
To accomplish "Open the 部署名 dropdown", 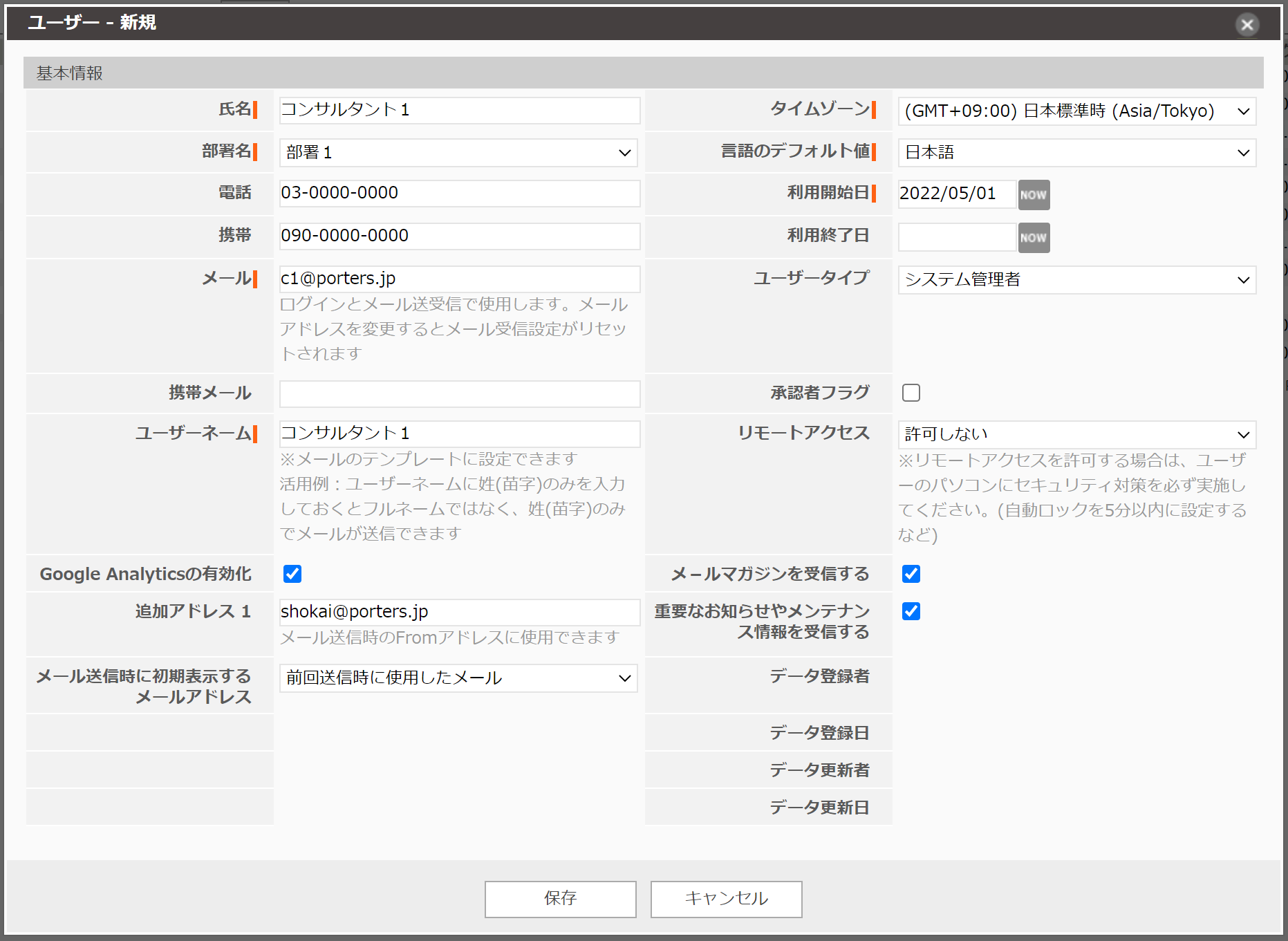I will point(458,153).
